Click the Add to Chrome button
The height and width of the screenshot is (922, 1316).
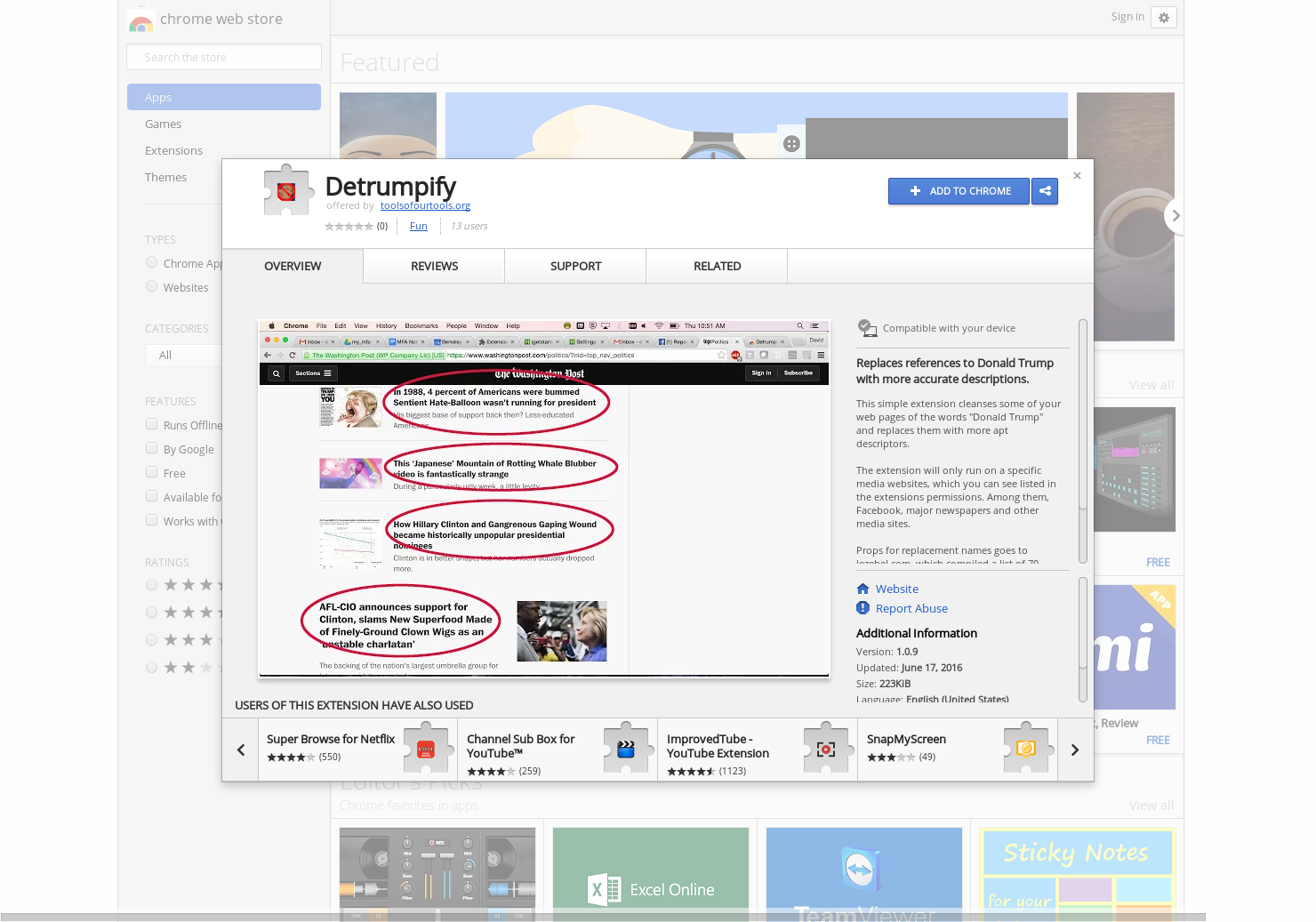(959, 191)
